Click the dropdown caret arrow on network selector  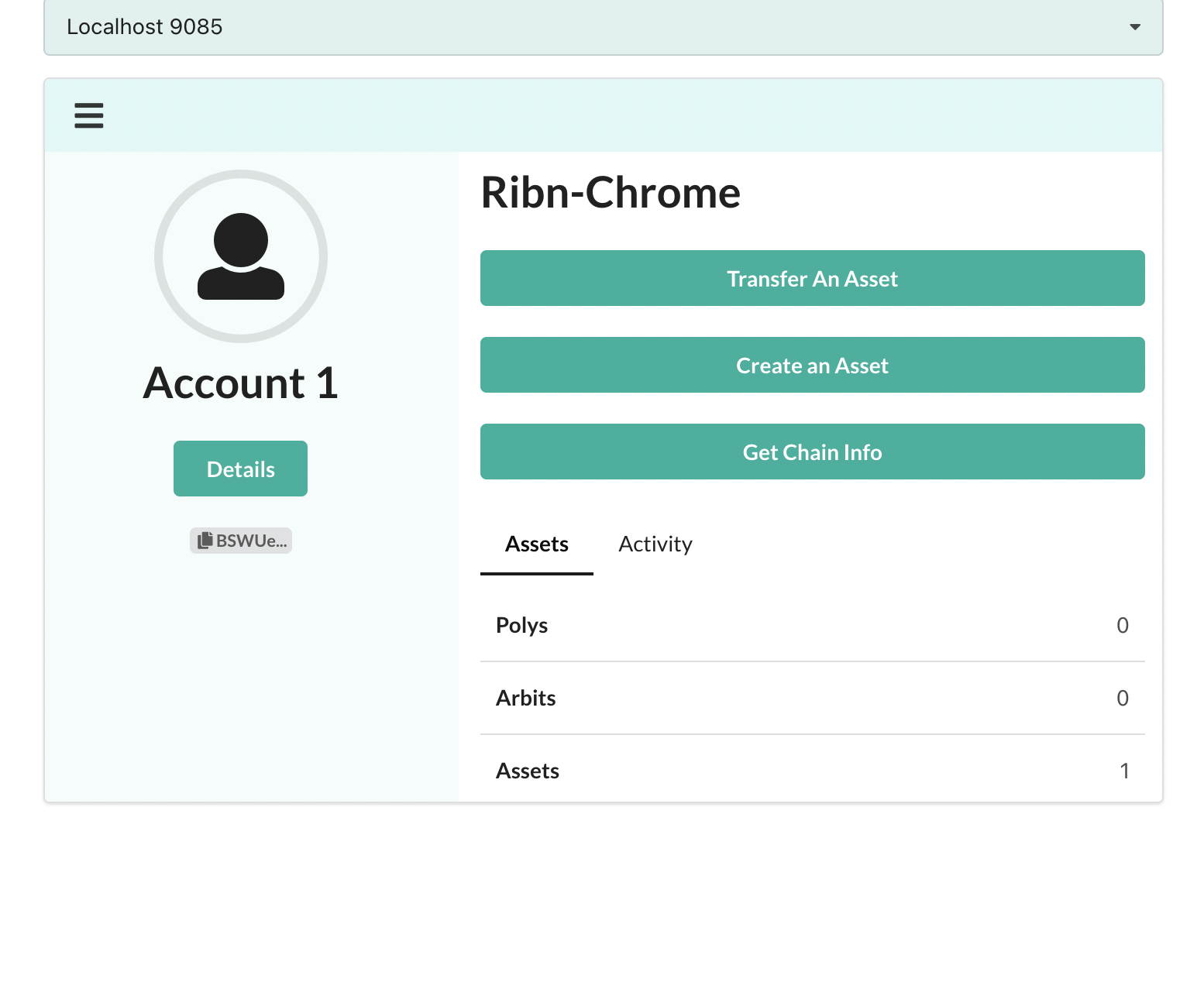[x=1134, y=27]
